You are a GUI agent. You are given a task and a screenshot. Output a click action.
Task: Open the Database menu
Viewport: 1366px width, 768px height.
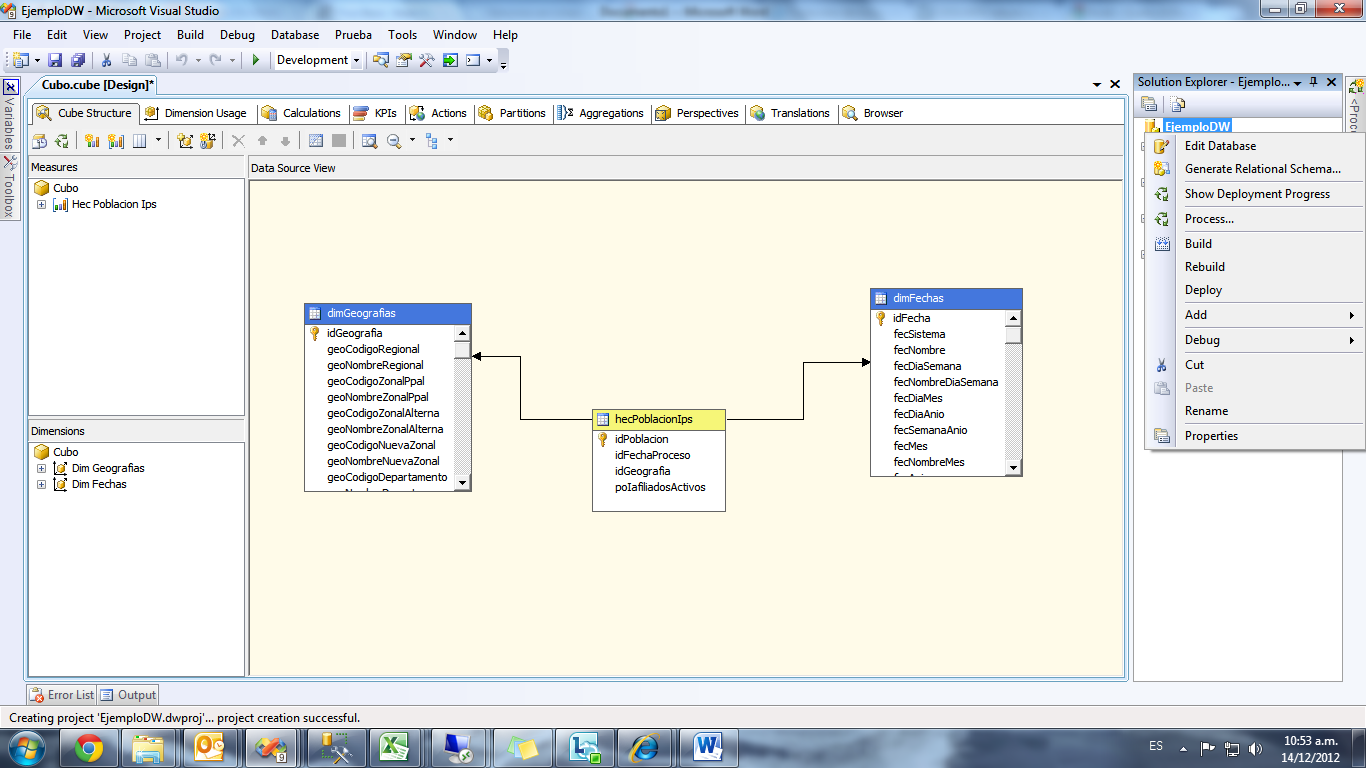click(x=295, y=34)
